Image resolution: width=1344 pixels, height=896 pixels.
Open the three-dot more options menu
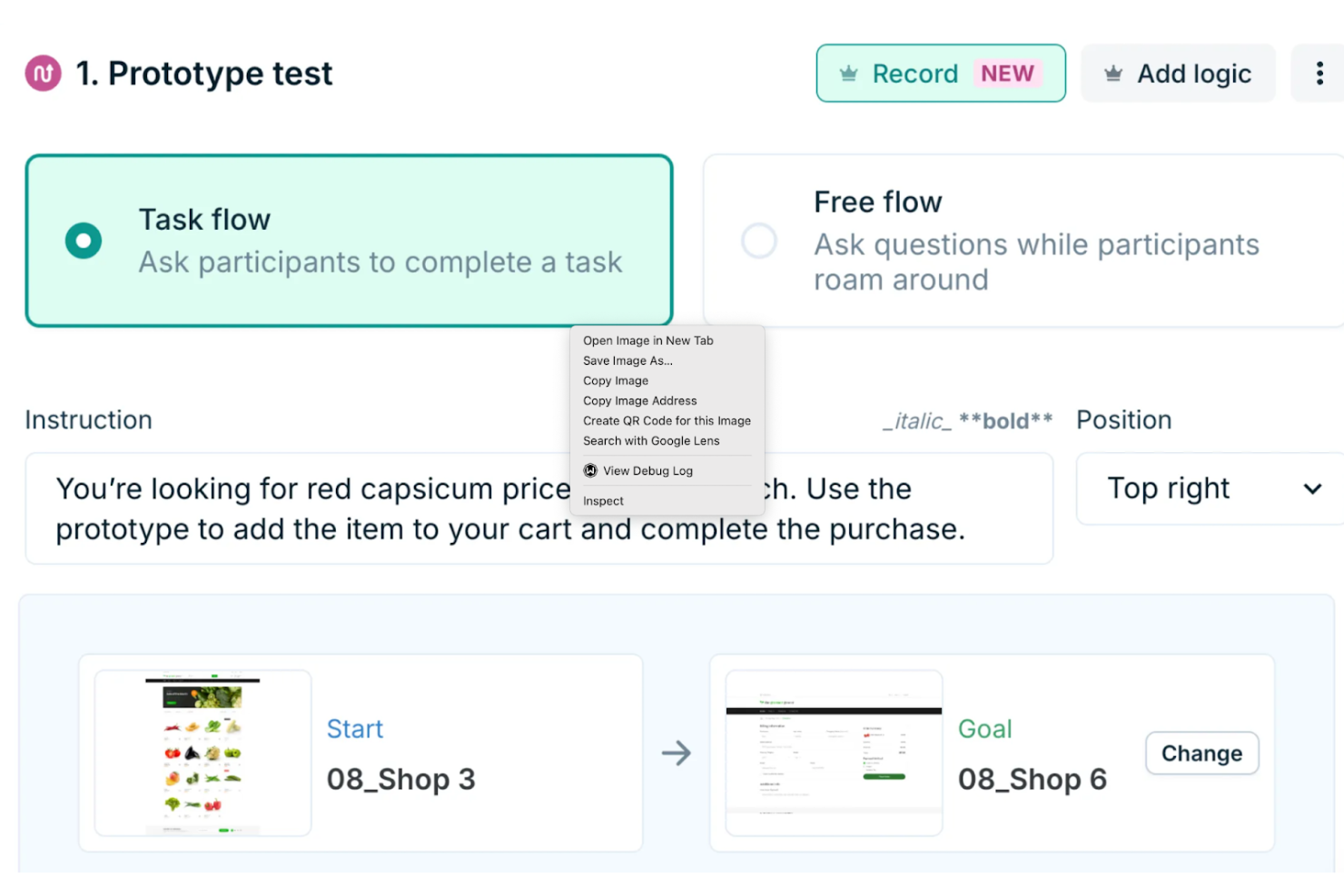pyautogui.click(x=1319, y=74)
